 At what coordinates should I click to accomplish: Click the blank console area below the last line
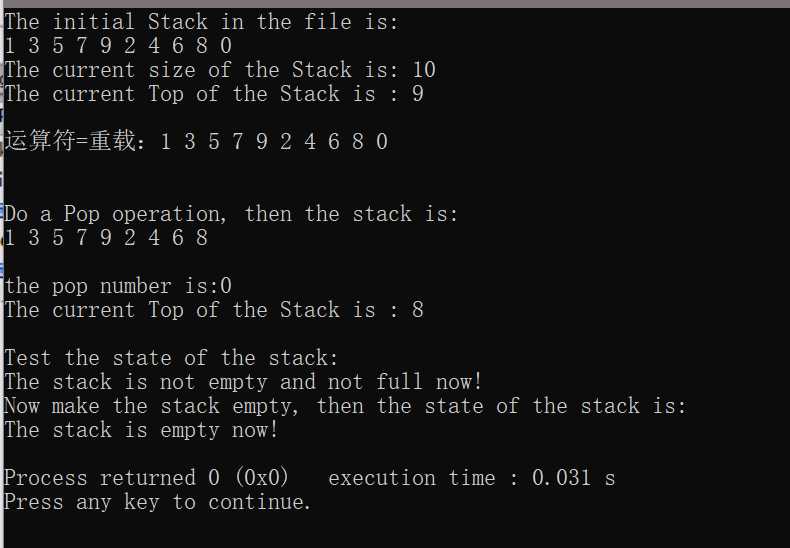[395, 531]
